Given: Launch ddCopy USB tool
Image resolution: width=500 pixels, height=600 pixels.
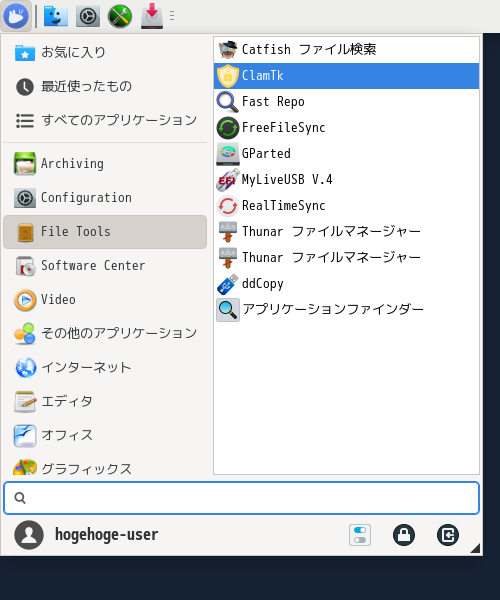Looking at the screenshot, I should click(346, 284).
